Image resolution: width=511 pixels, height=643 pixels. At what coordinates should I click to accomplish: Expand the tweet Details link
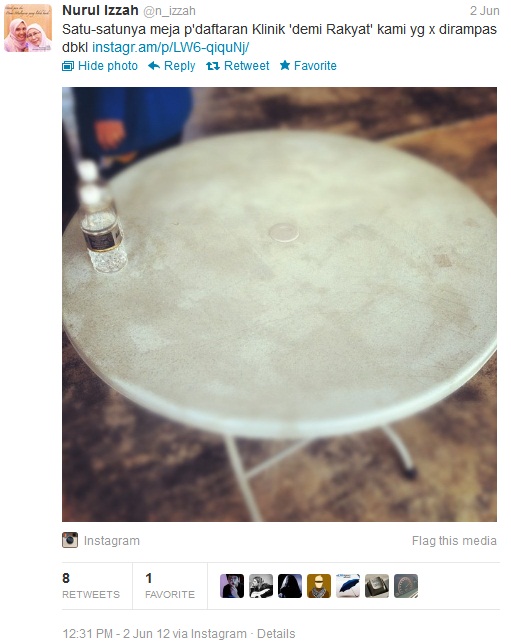click(x=276, y=634)
